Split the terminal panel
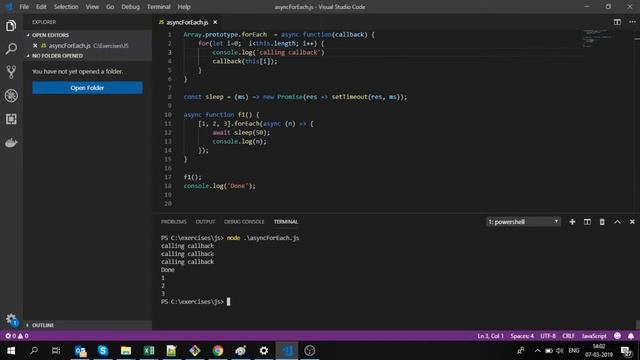Screen dimensions: 640x360 click(587, 222)
